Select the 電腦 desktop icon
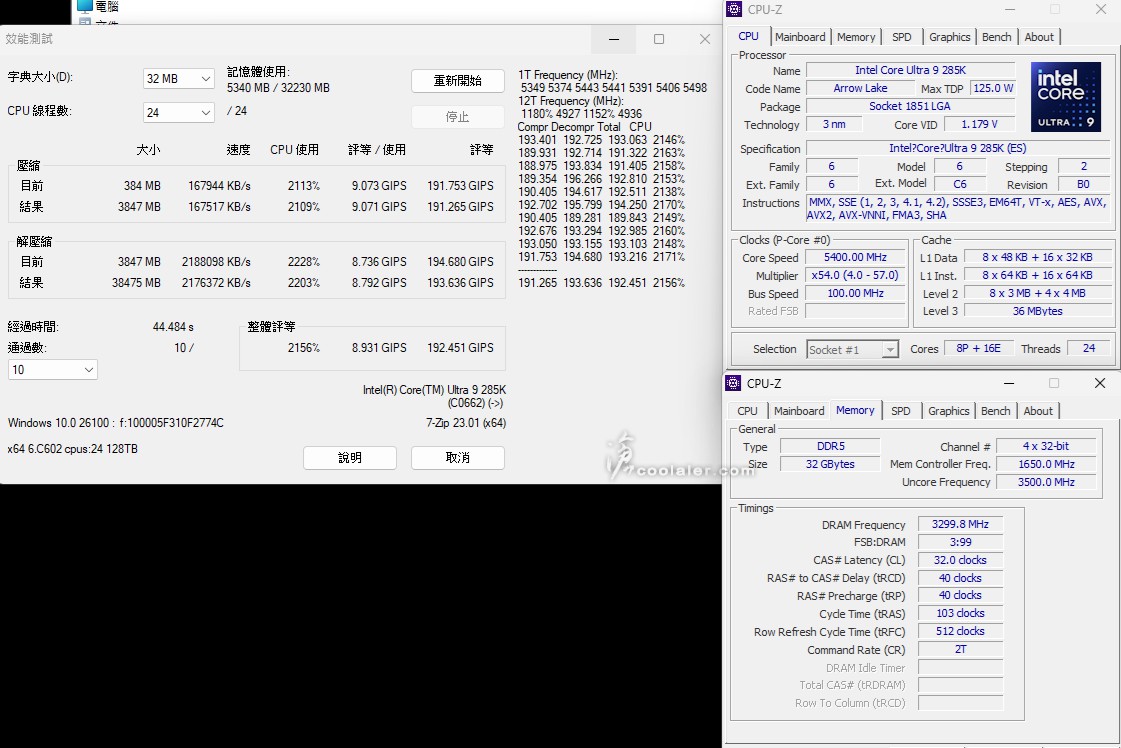Image resolution: width=1121 pixels, height=748 pixels. pyautogui.click(x=85, y=5)
